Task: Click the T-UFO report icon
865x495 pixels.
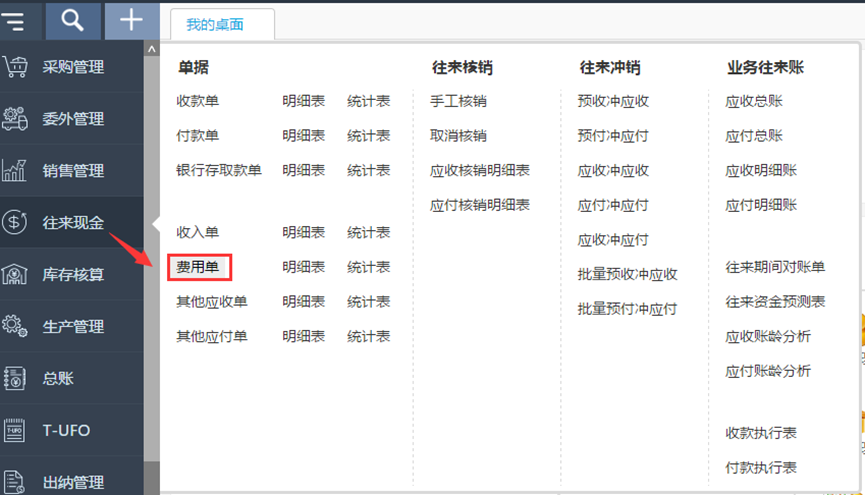Action: pyautogui.click(x=14, y=430)
